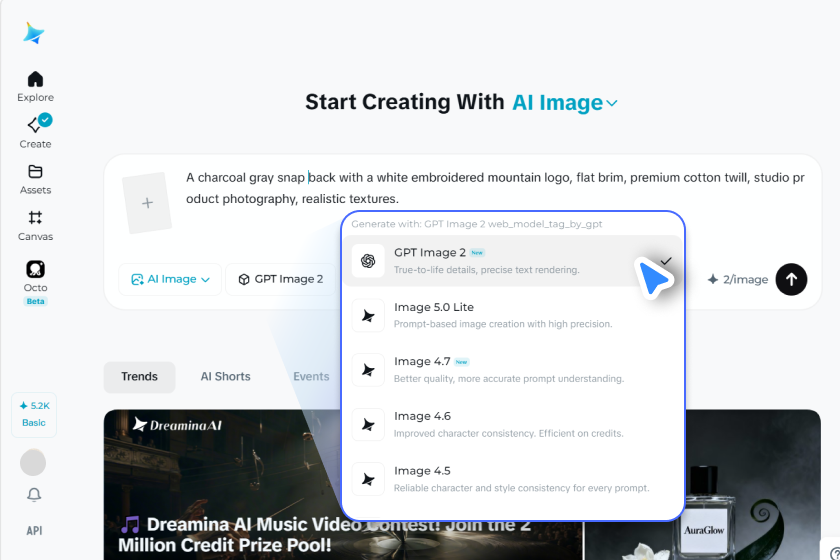Click the GPT Image 2 OpenAI icon

tap(368, 261)
